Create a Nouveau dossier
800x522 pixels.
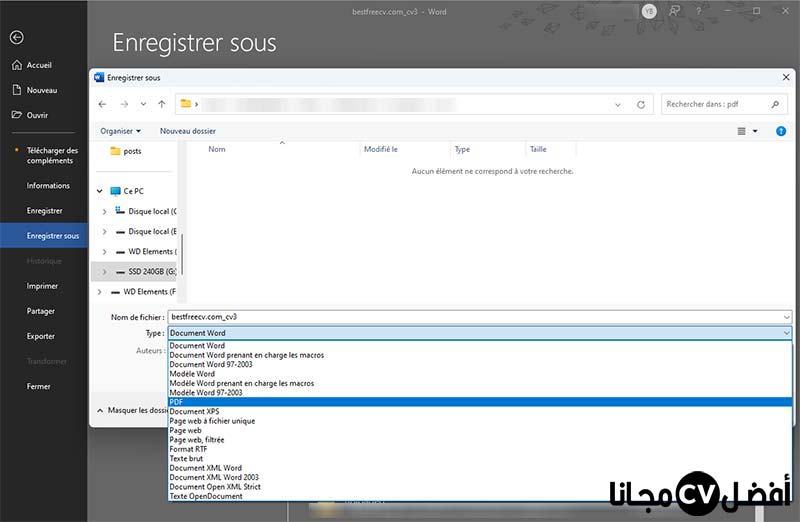pyautogui.click(x=188, y=131)
